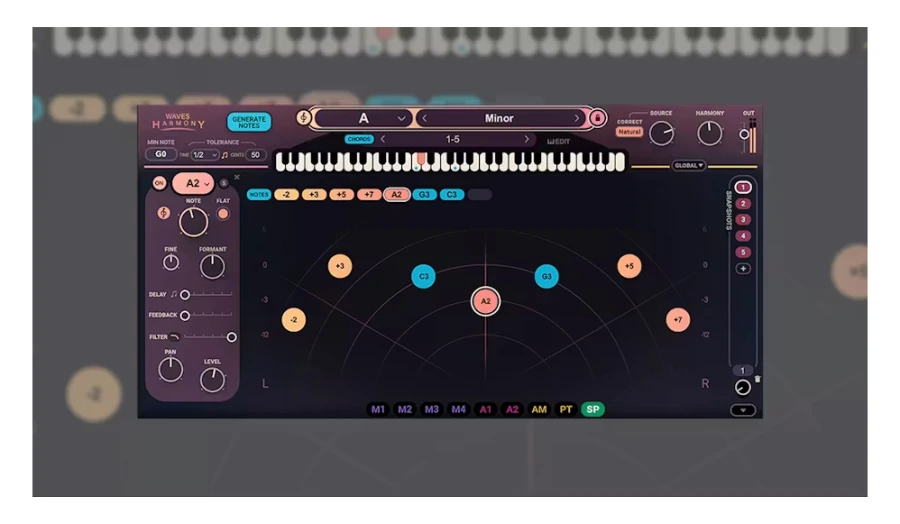Click the G3 voice chip in notes row
This screenshot has height=524, width=900.
coord(424,195)
